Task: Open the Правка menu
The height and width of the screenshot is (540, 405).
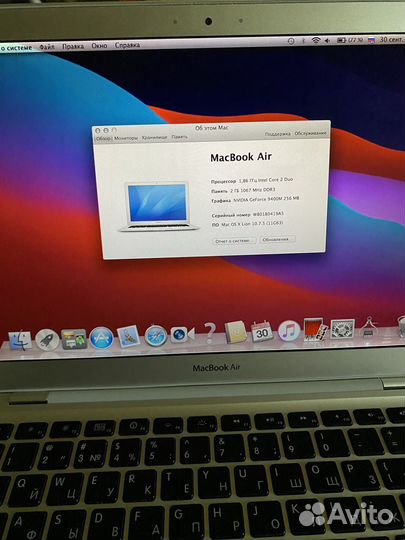Action: 73,46
